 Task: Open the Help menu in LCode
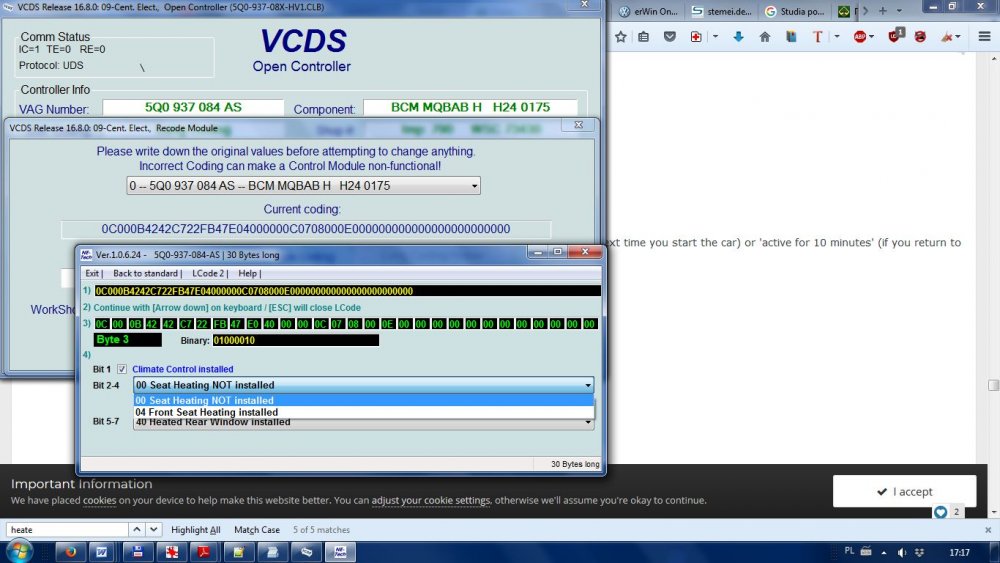click(247, 274)
